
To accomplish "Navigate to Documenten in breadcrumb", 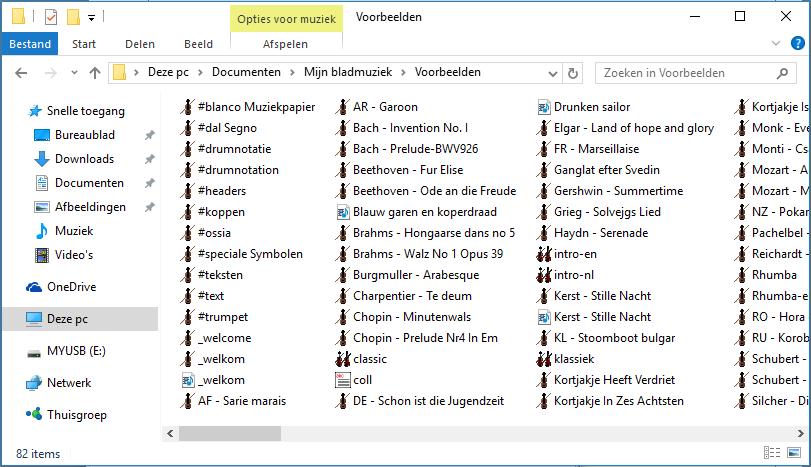I will 246,72.
